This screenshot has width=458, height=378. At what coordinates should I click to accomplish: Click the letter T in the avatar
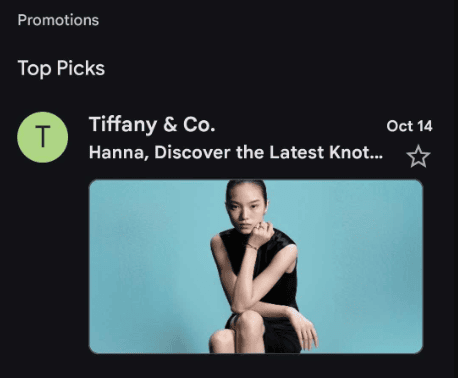[43, 137]
